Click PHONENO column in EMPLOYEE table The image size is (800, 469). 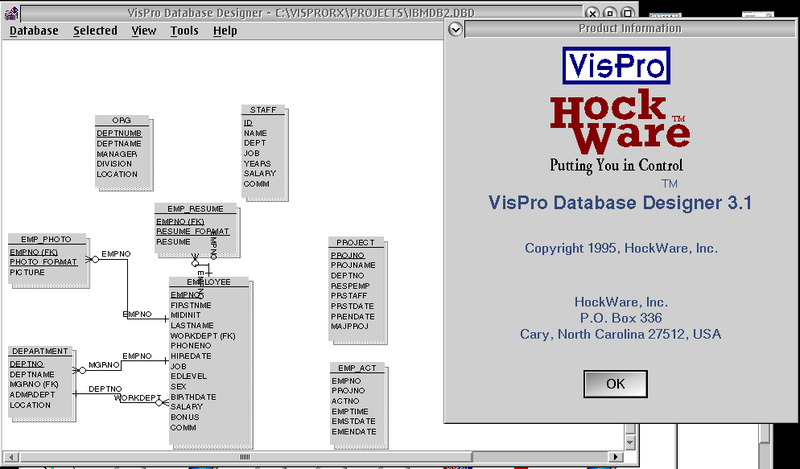click(191, 345)
